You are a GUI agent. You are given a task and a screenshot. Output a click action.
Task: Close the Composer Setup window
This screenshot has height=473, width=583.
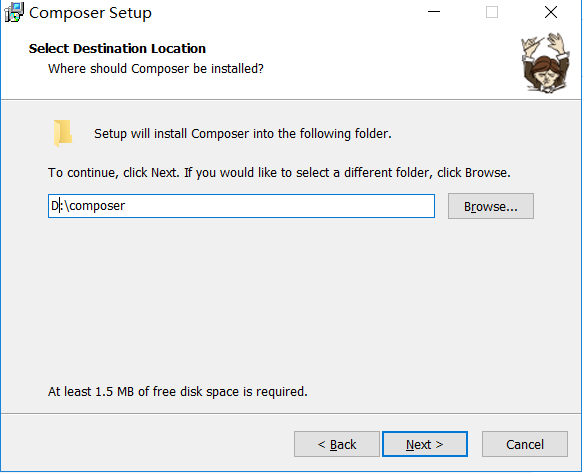[x=551, y=12]
